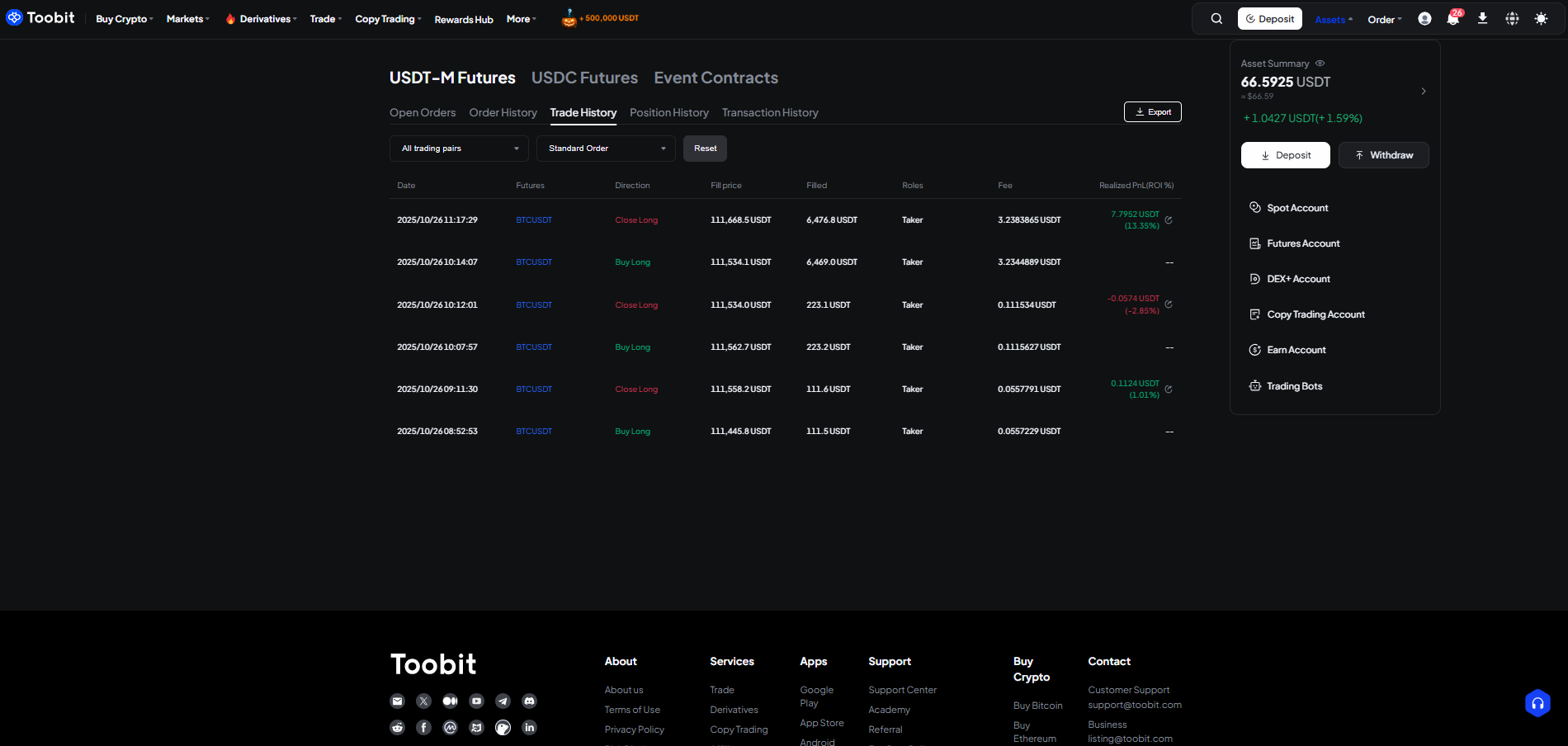Switch to the USDC Futures tab
Screen dimensions: 1568x746
tap(584, 78)
